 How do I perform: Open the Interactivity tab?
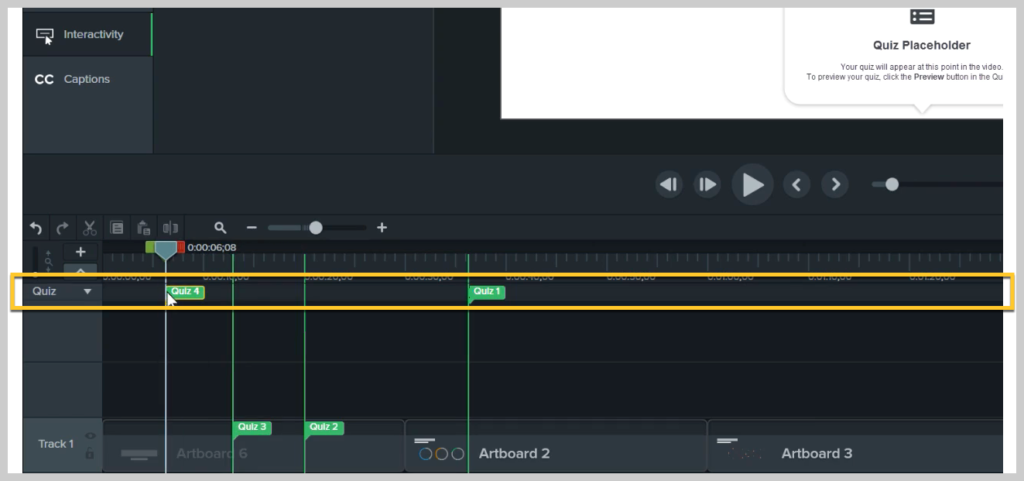click(x=87, y=35)
